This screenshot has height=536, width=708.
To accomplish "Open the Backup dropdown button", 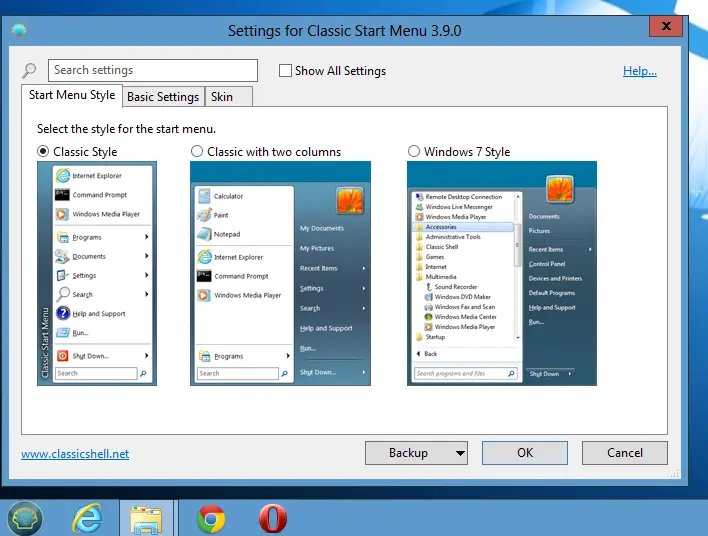I will point(416,453).
